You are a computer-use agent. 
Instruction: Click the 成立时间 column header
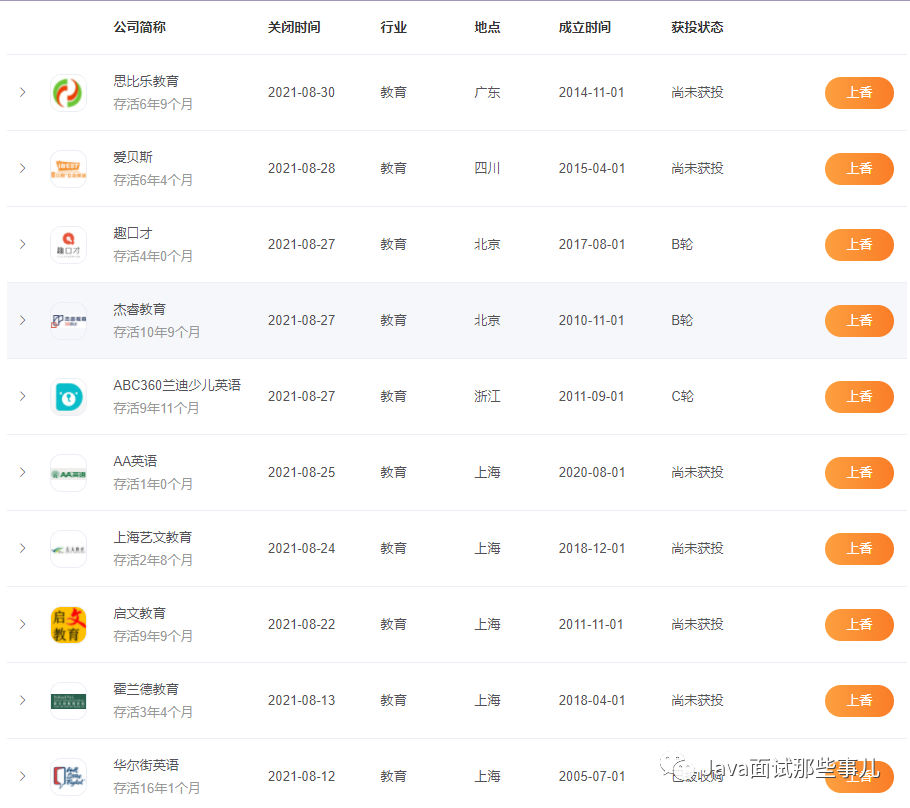coord(584,27)
